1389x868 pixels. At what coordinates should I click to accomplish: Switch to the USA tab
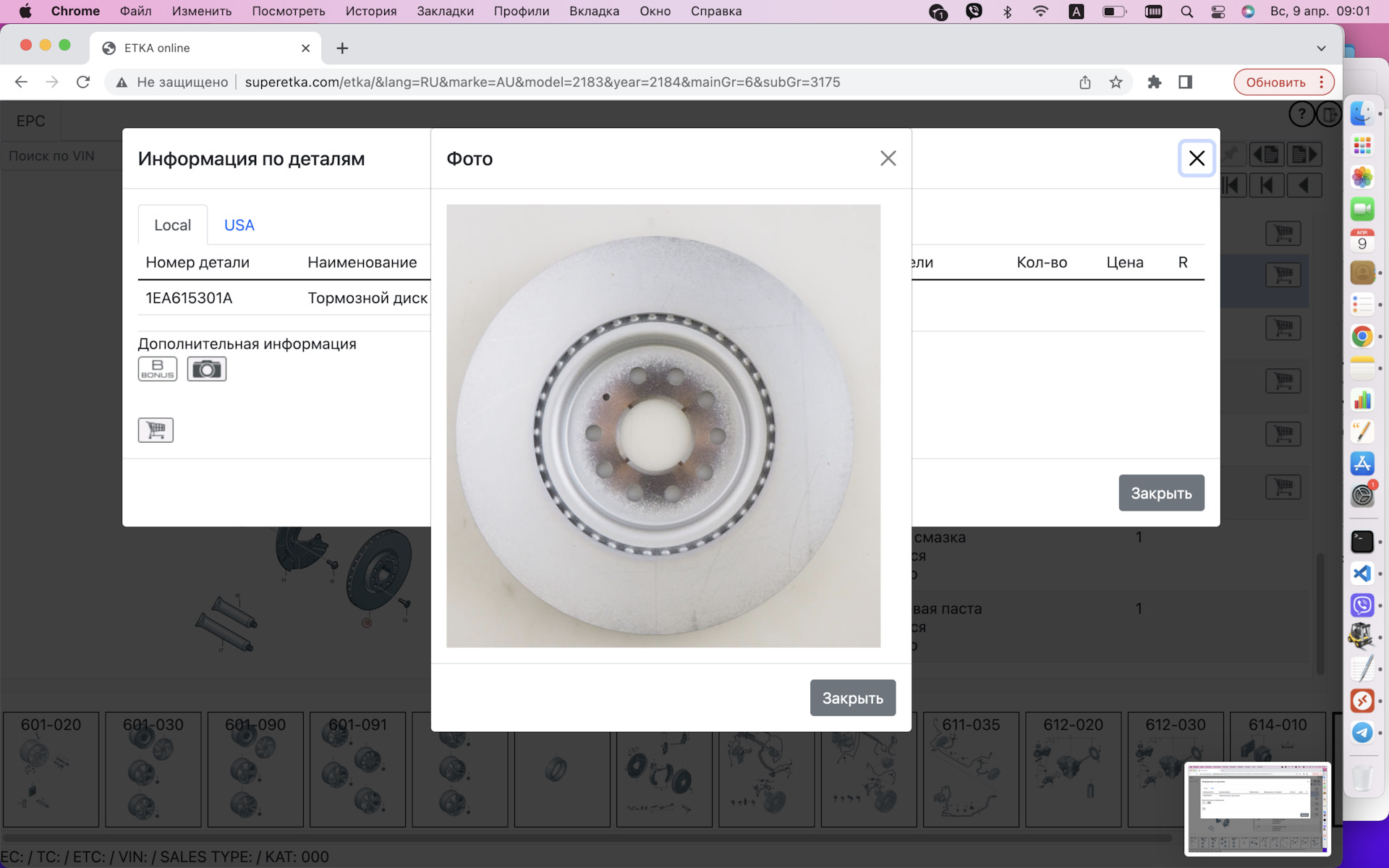point(239,225)
